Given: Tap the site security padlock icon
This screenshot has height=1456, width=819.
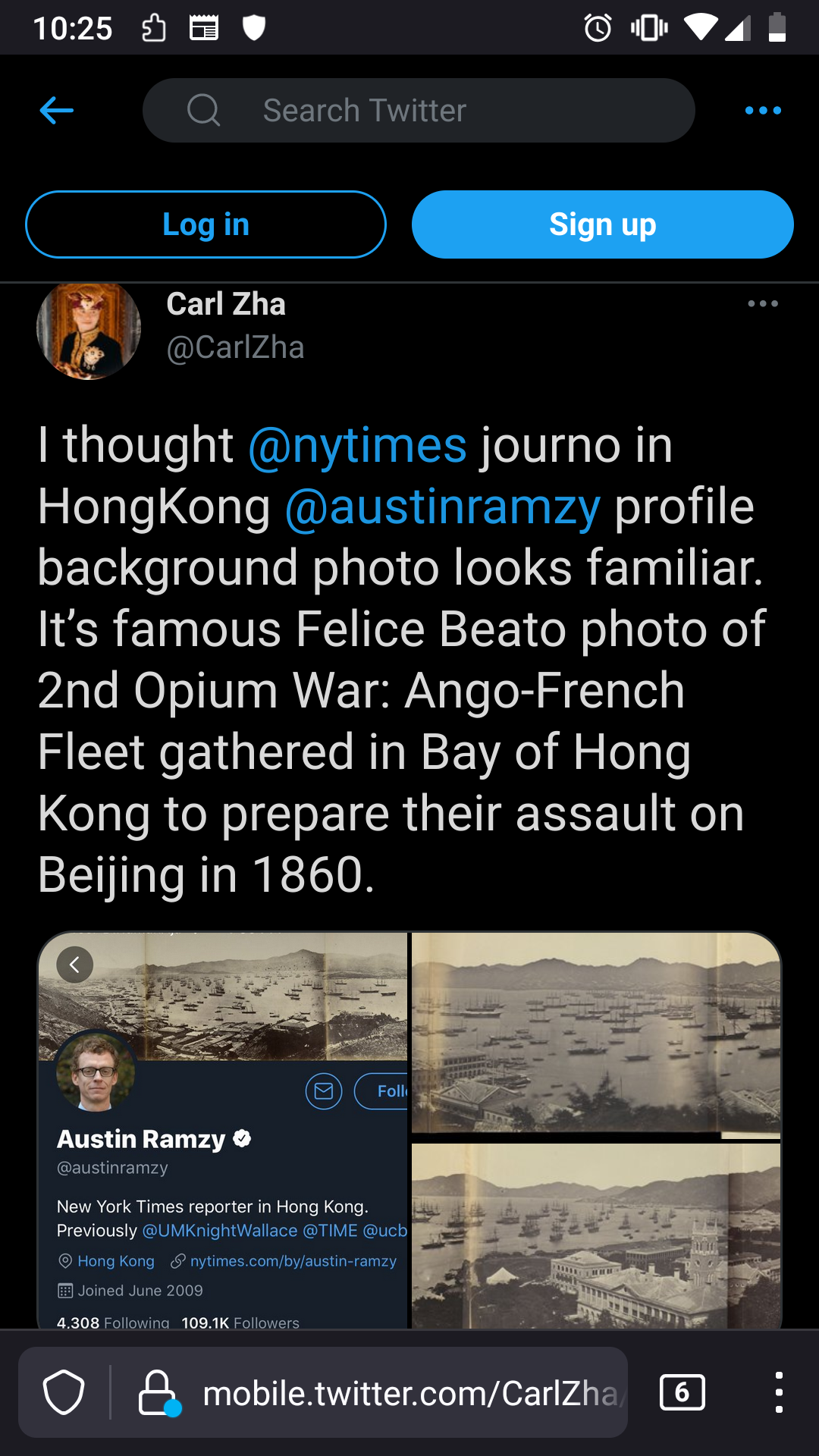Looking at the screenshot, I should pyautogui.click(x=158, y=1392).
